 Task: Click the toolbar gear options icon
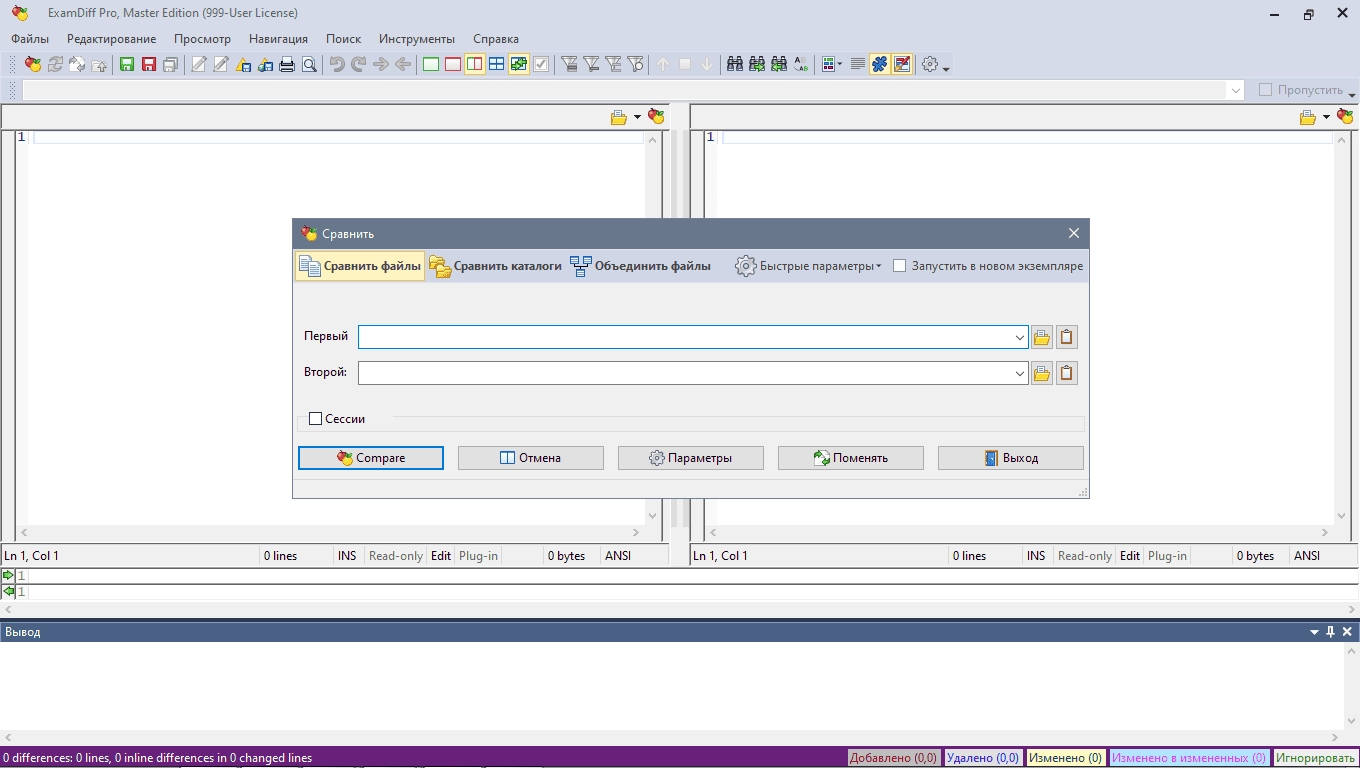coord(930,64)
